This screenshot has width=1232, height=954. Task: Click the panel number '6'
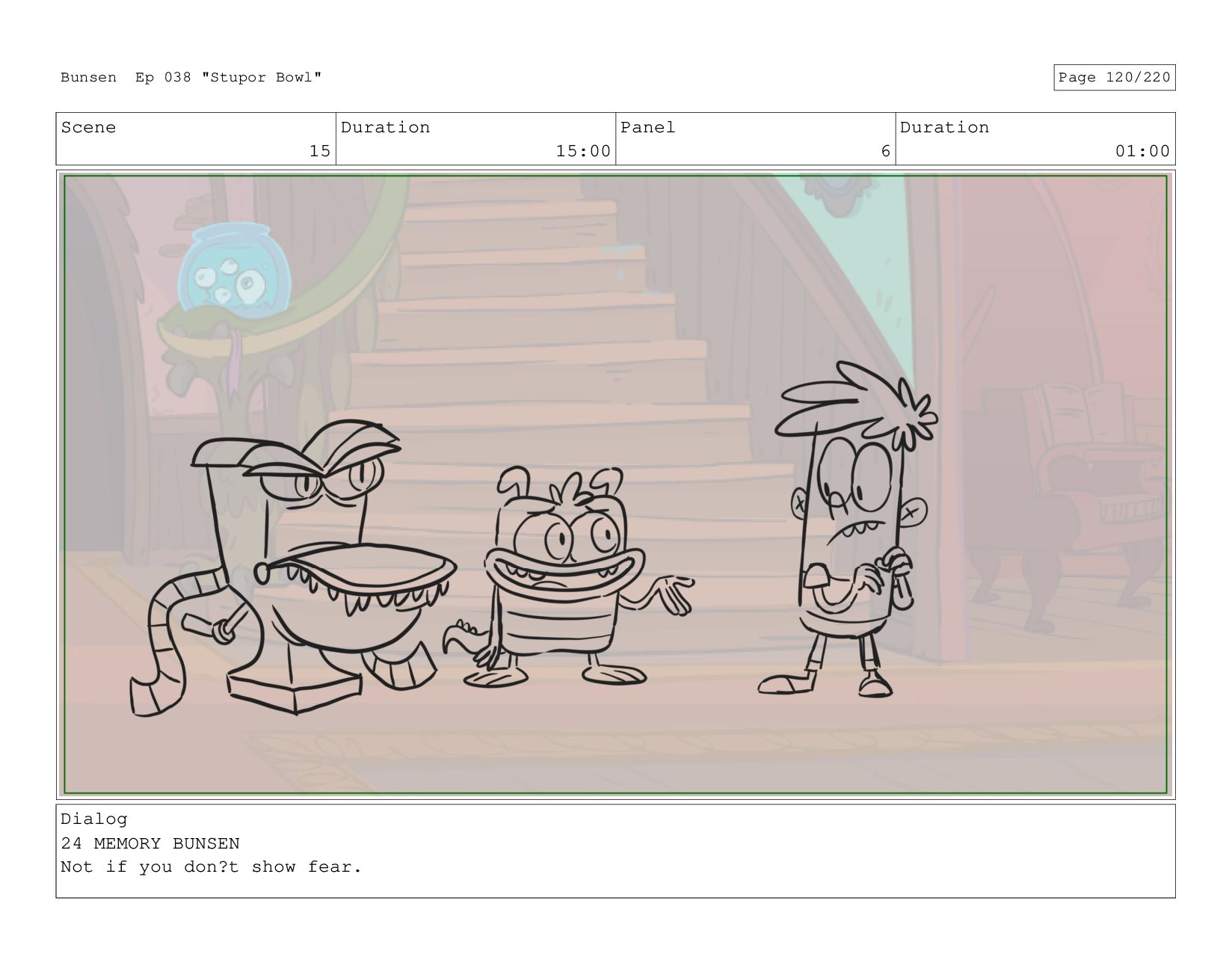point(885,151)
